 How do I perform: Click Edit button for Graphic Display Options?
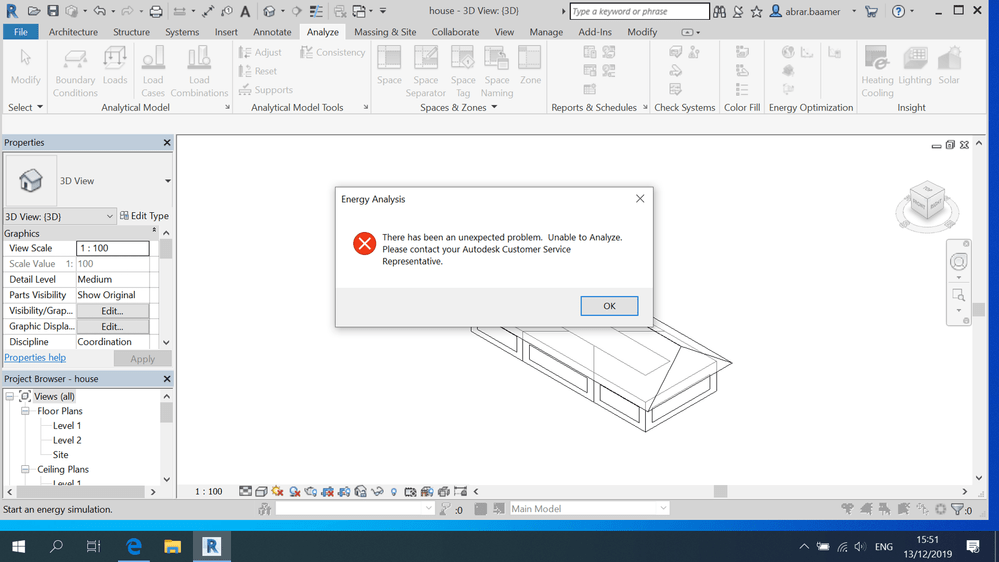112,326
